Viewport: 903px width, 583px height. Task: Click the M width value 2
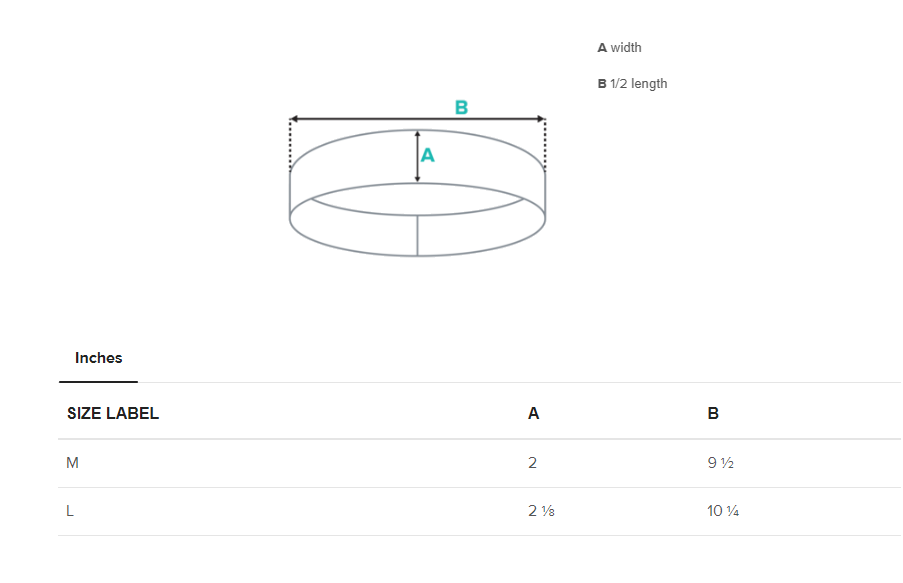tap(533, 463)
